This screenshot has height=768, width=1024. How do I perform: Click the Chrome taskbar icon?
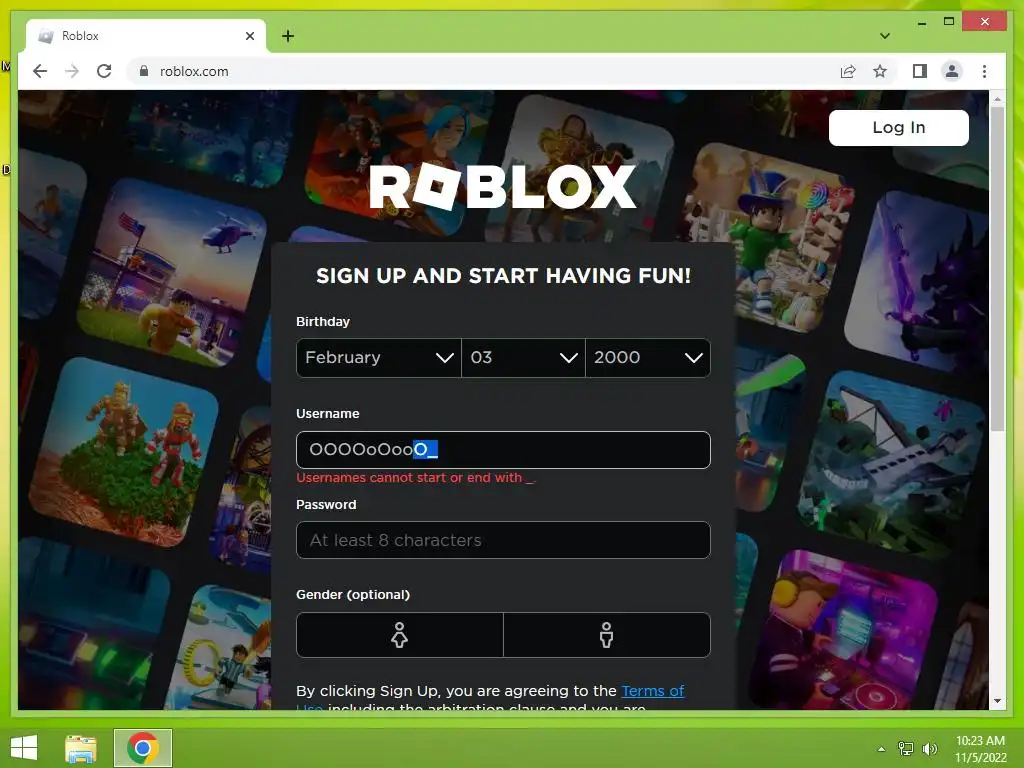143,748
